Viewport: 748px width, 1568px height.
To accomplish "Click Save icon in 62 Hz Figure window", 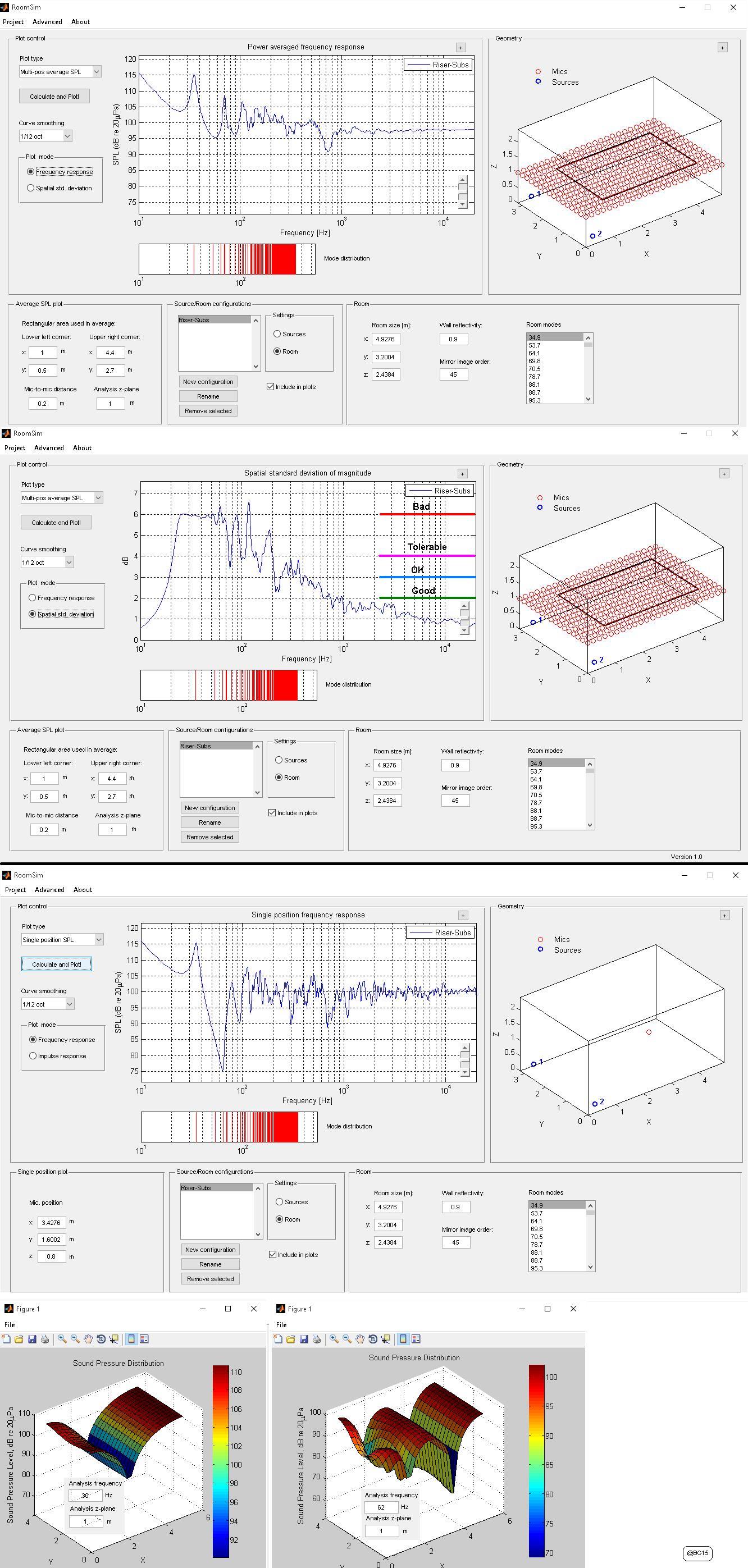I will pyautogui.click(x=304, y=1338).
